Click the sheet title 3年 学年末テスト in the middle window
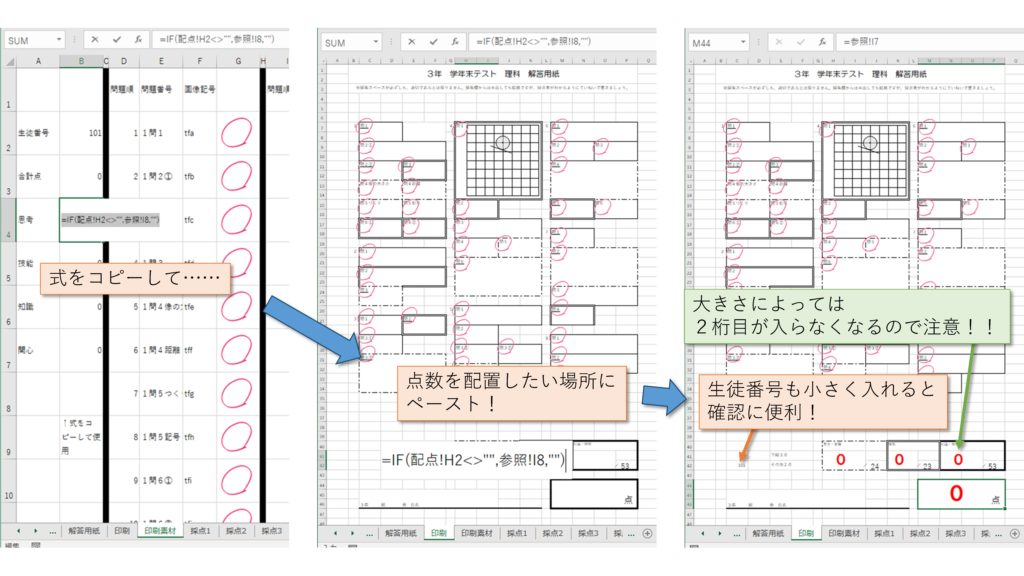The width and height of the screenshot is (1024, 576). [494, 74]
